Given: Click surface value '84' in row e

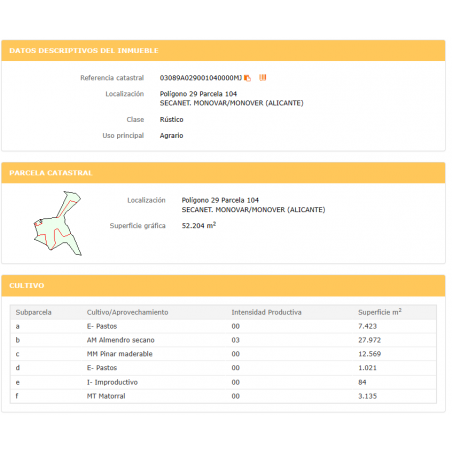Looking at the screenshot, I should tap(362, 382).
